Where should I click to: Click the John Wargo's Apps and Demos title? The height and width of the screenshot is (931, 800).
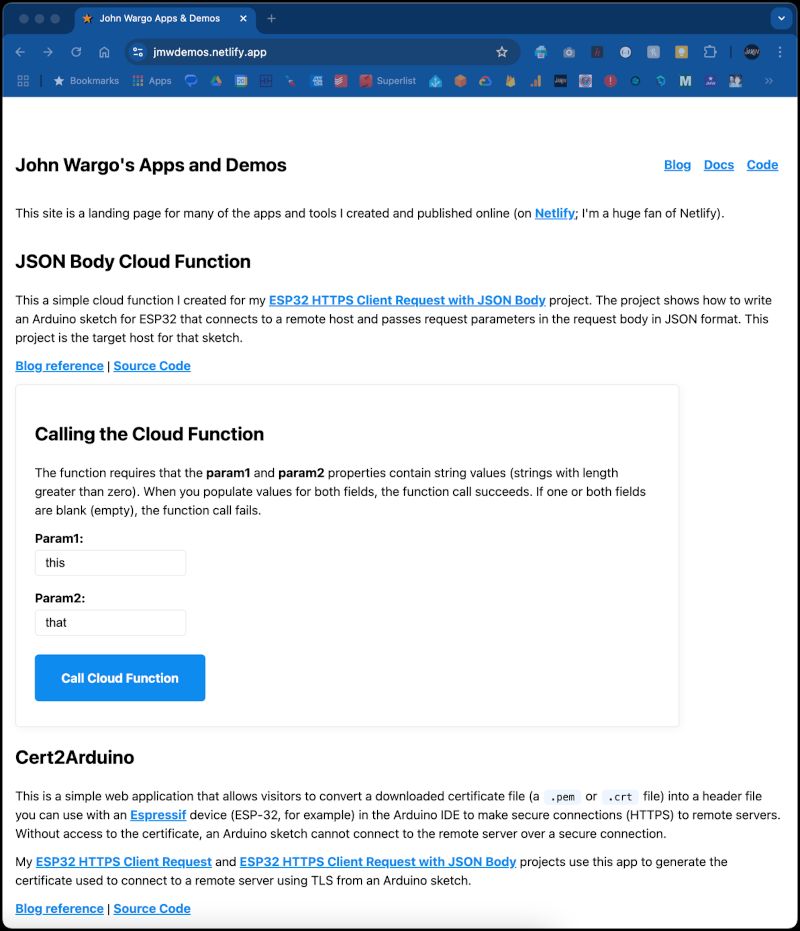tap(151, 165)
